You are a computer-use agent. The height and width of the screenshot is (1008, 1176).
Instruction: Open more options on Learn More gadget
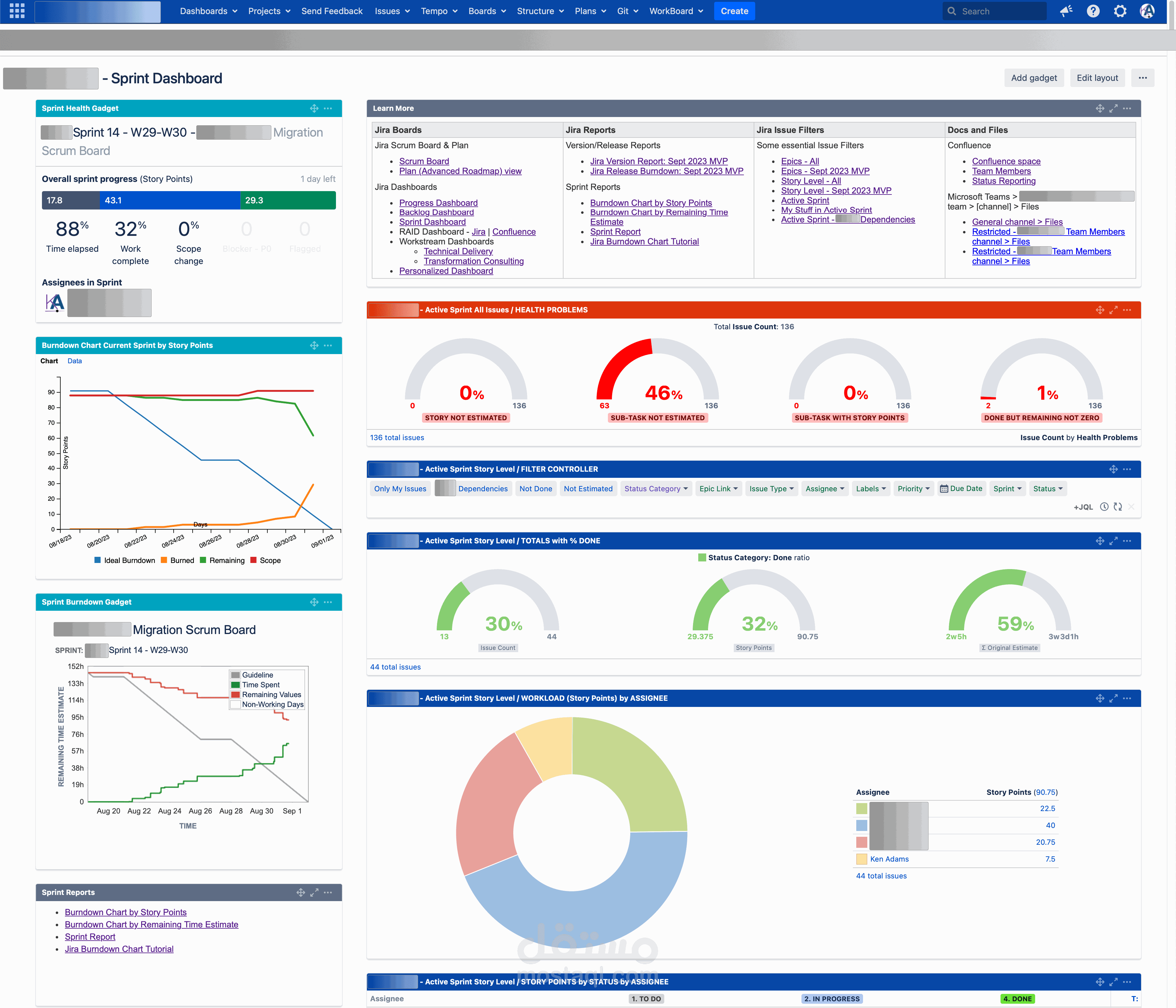point(1127,108)
